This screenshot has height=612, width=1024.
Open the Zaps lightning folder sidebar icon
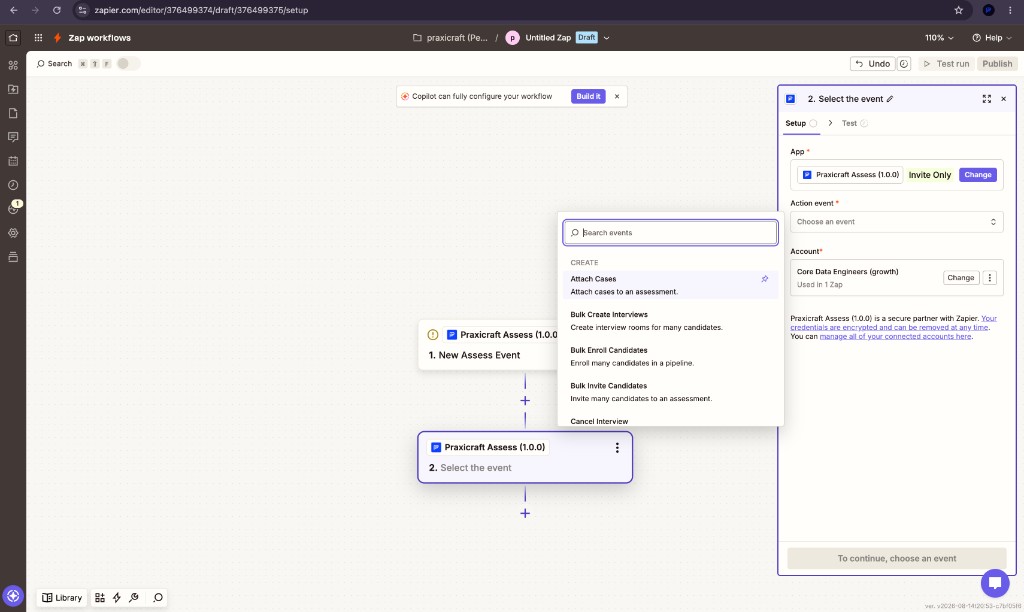pyautogui.click(x=13, y=89)
